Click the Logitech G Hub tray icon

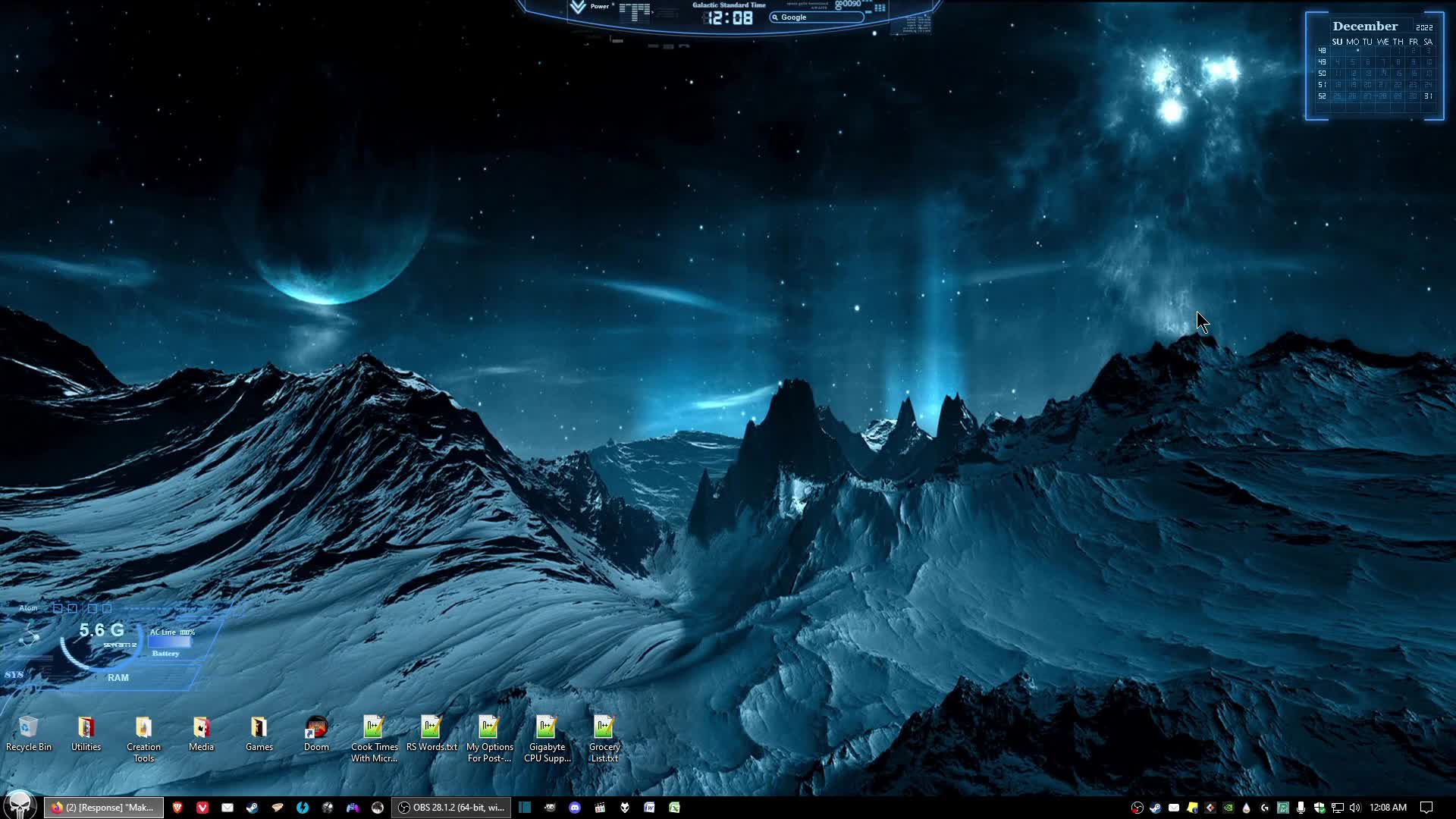(1264, 808)
